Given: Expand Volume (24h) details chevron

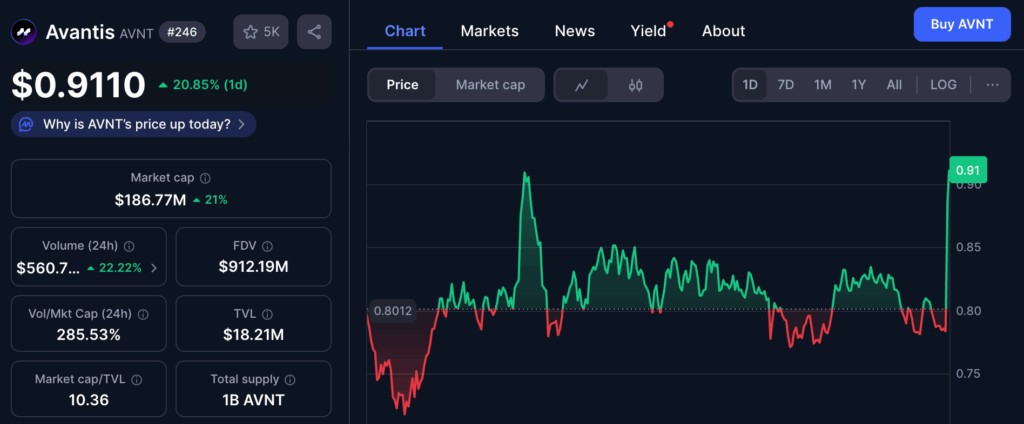Looking at the screenshot, I should 153,268.
